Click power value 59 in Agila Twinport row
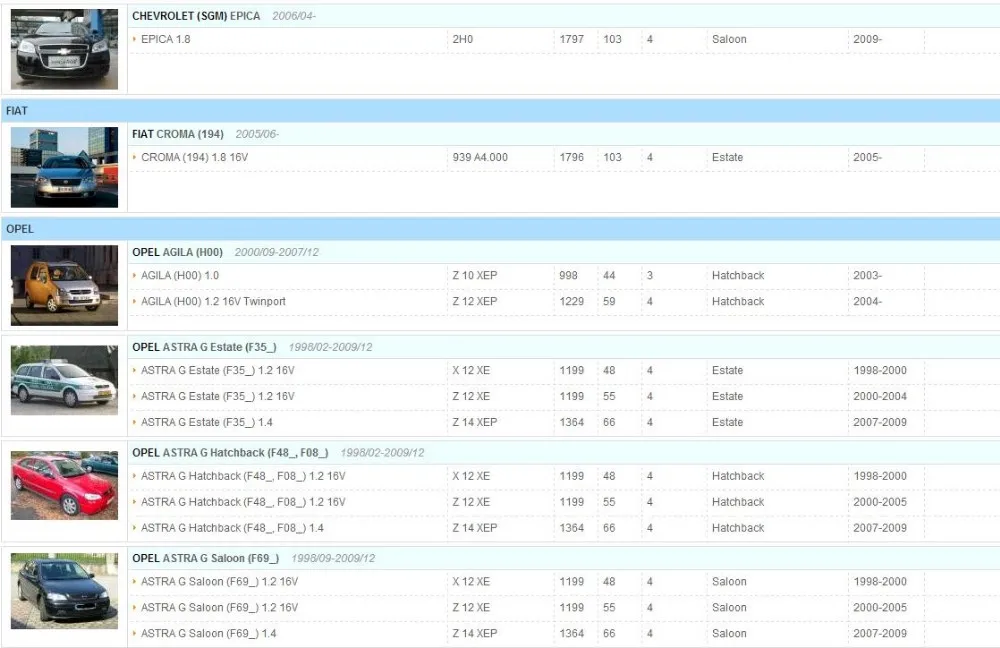Screen dimensions: 1000x648 609,301
